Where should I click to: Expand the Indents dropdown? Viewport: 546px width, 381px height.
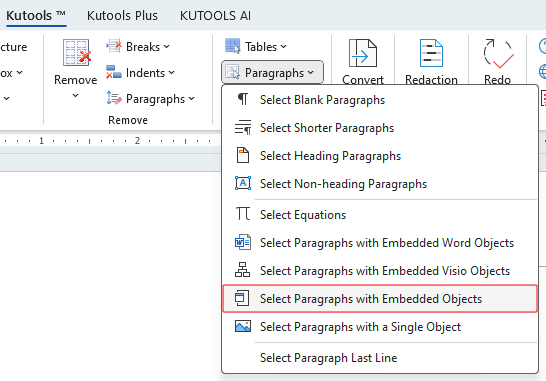(140, 72)
